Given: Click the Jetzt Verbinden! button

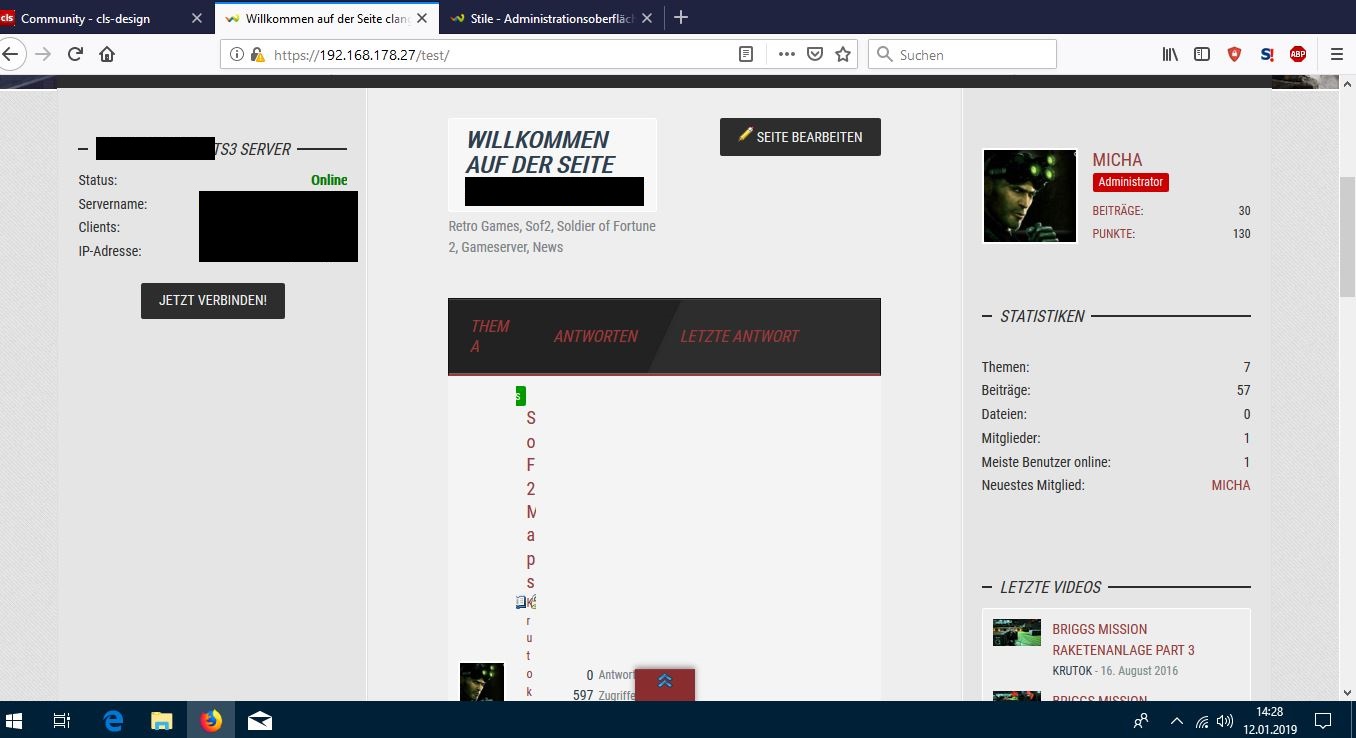Looking at the screenshot, I should click(x=213, y=300).
